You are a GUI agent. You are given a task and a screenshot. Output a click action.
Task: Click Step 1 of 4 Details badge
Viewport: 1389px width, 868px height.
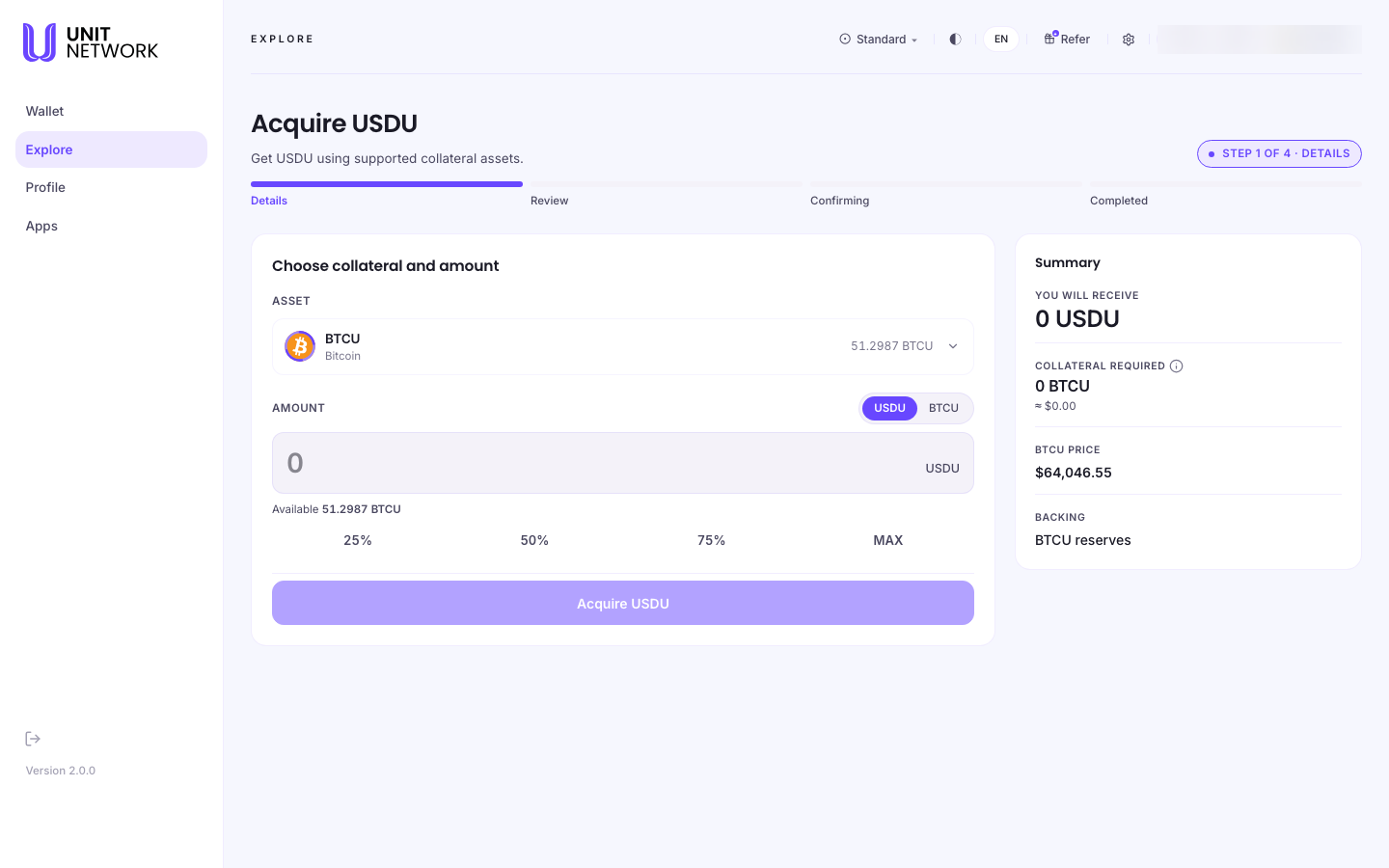[1279, 153]
